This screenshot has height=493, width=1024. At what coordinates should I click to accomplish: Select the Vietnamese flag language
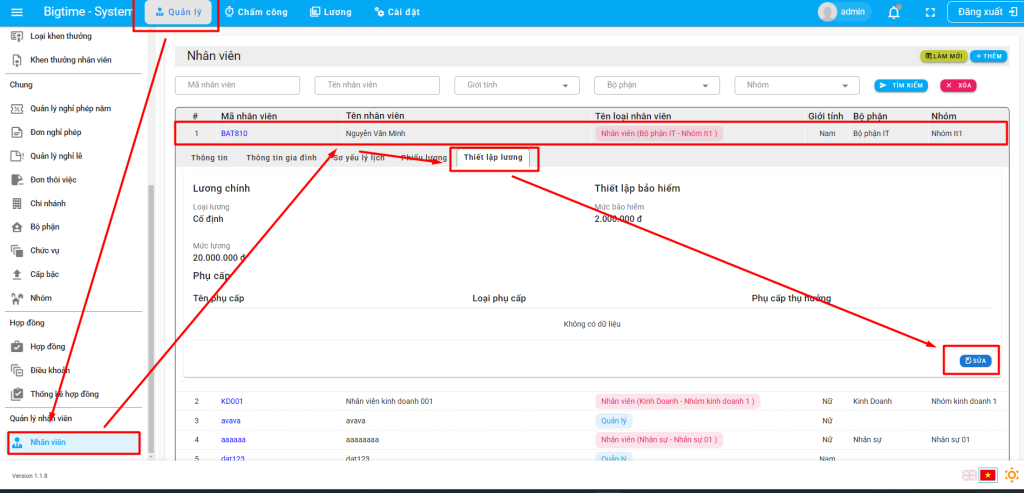(x=988, y=475)
